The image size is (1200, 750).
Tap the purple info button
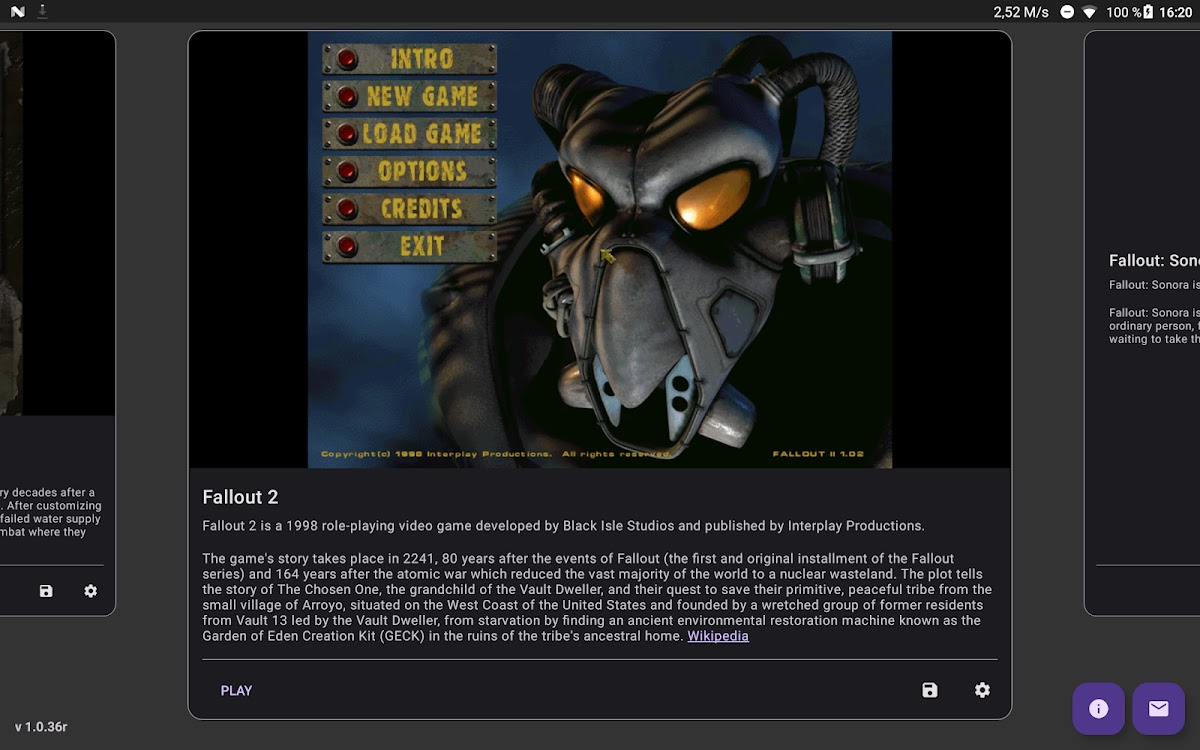point(1098,709)
